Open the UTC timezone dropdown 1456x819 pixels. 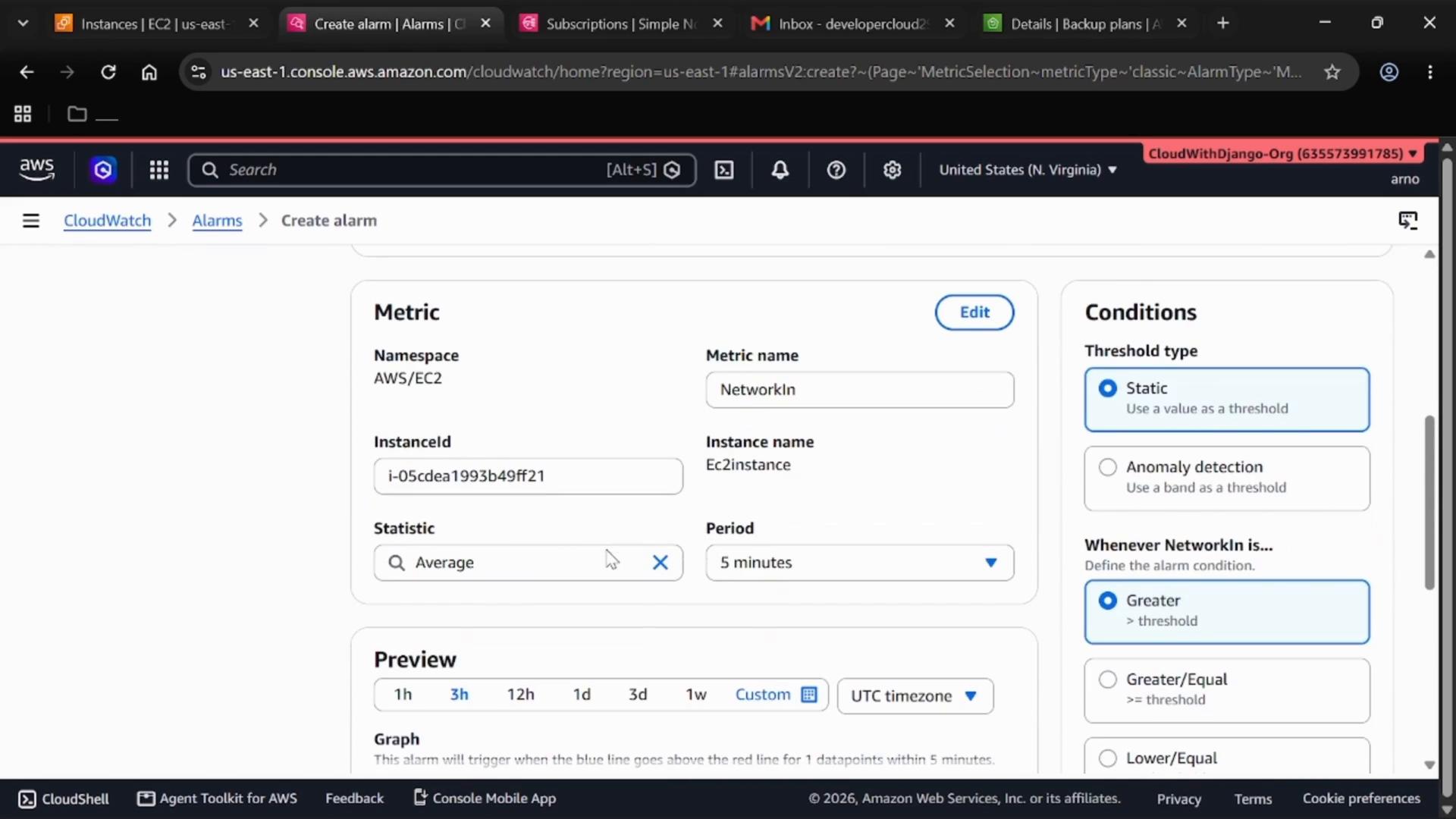[x=915, y=696]
